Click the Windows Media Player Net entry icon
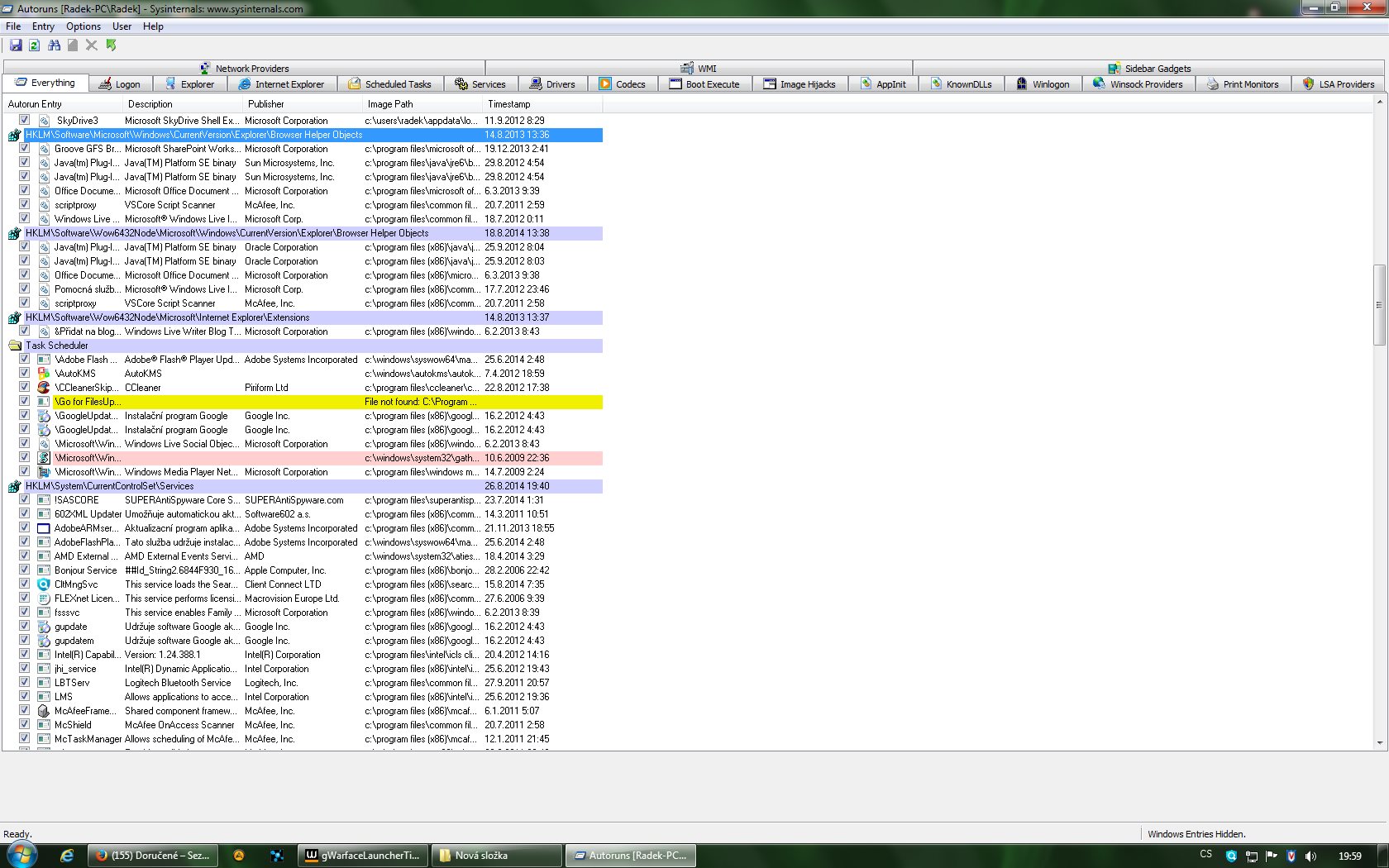This screenshot has height=868, width=1389. click(x=44, y=472)
